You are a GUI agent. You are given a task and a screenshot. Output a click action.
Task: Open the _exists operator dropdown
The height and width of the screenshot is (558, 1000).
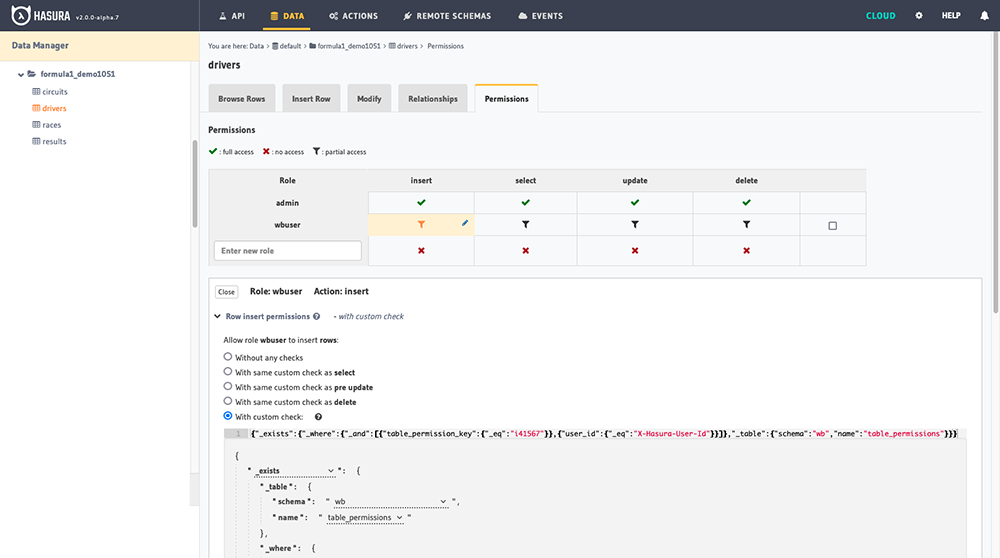pyautogui.click(x=295, y=471)
